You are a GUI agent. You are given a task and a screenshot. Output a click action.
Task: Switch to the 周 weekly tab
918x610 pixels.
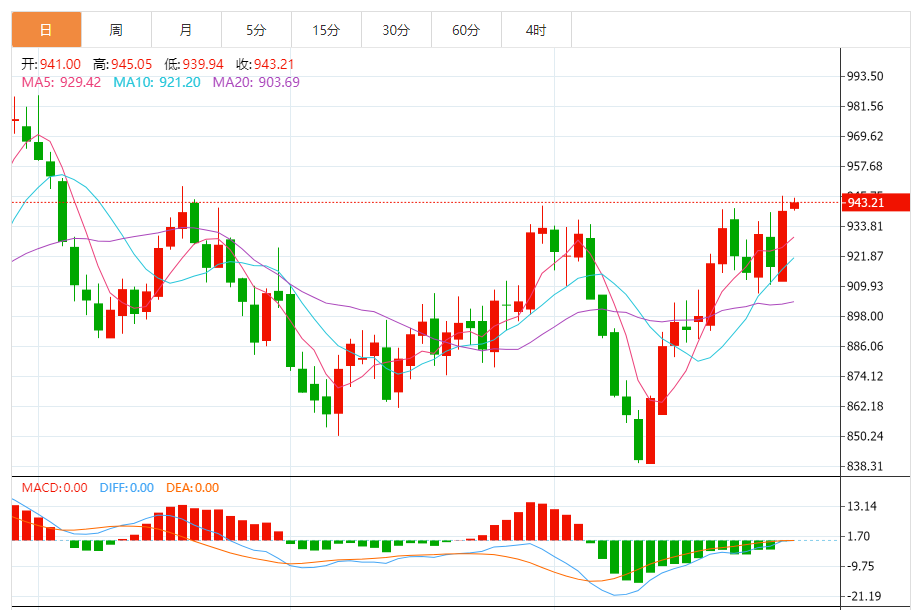(116, 30)
